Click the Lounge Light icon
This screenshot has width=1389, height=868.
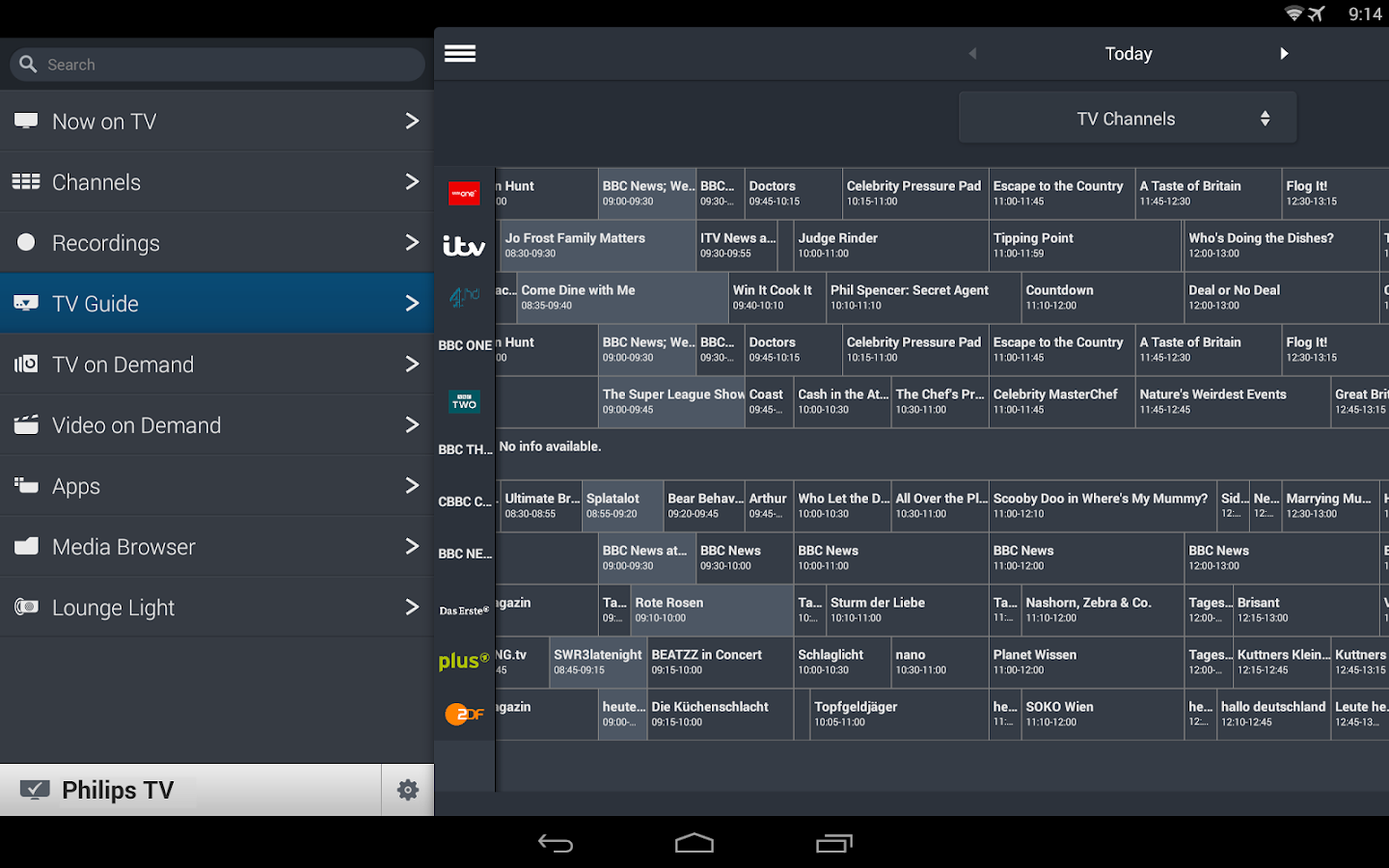26,607
